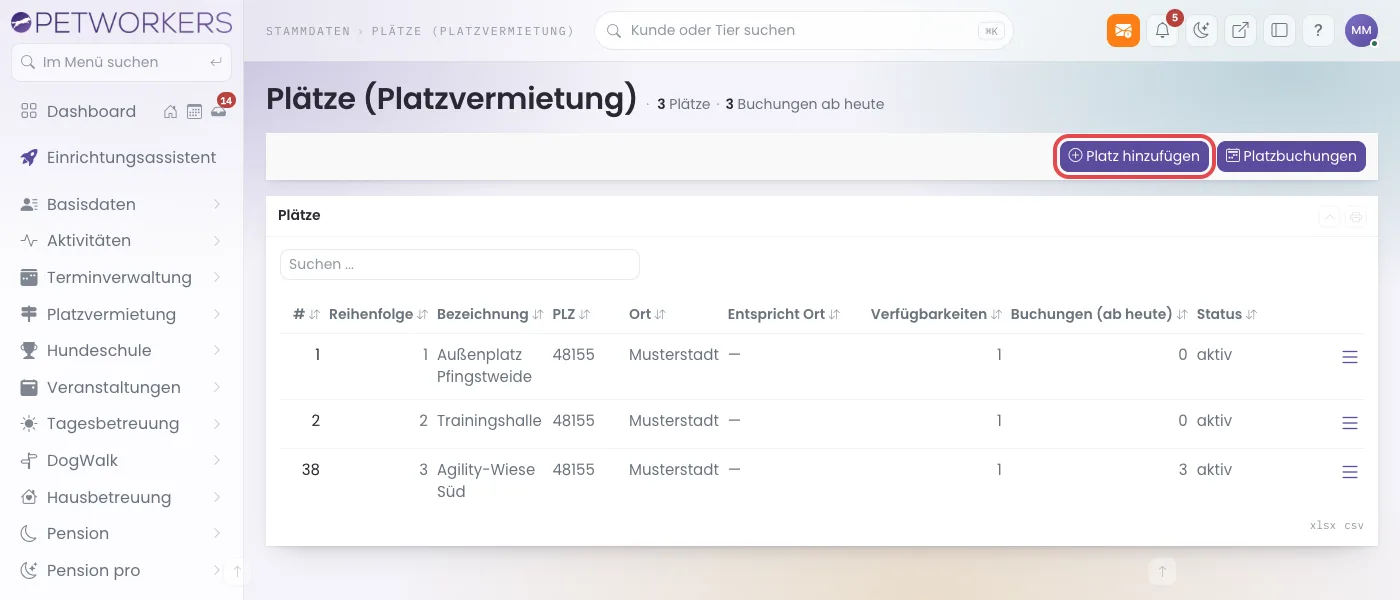
Task: Open Platzbuchungen button
Action: (1291, 156)
